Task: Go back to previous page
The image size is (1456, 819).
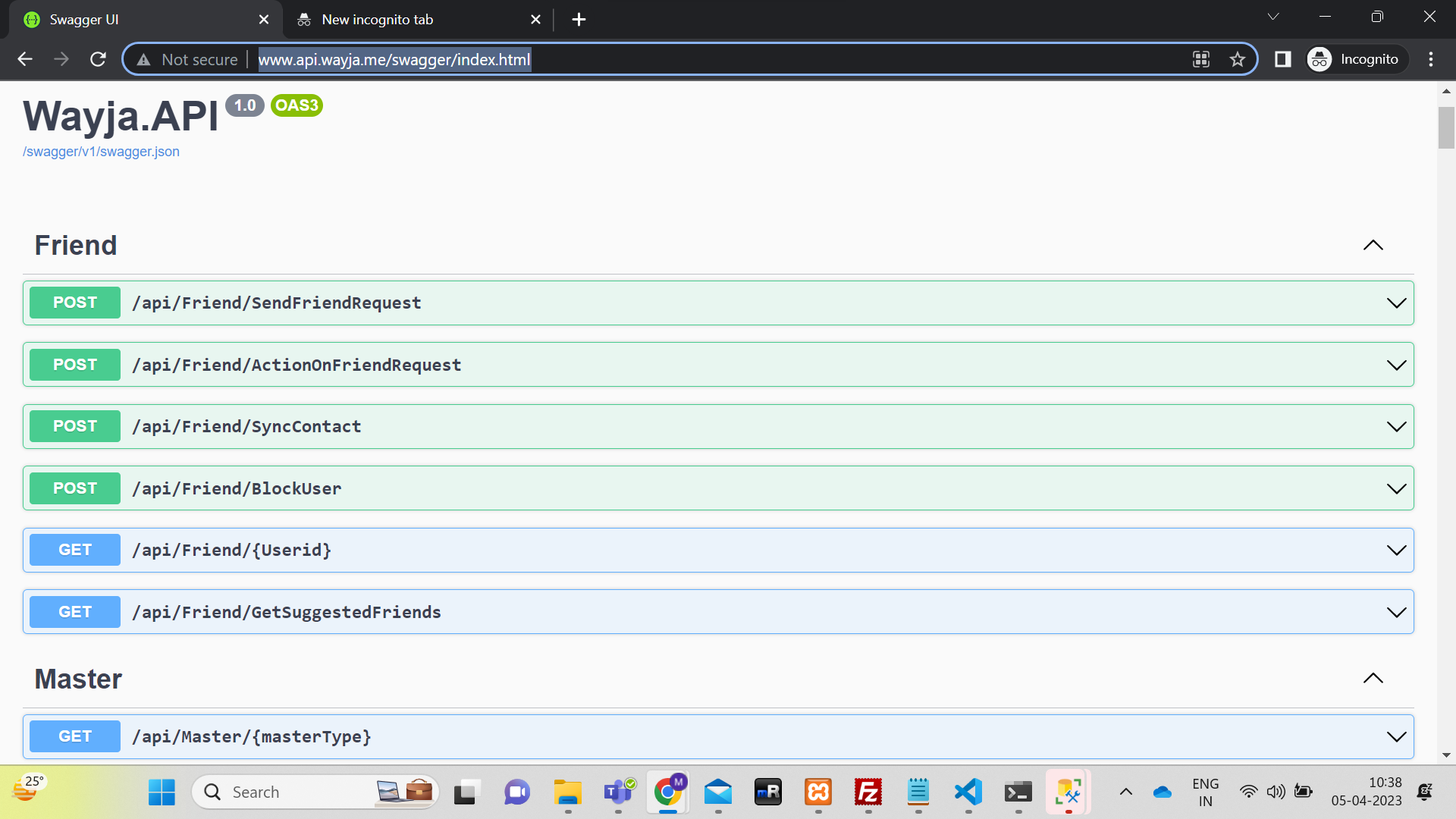Action: [25, 59]
